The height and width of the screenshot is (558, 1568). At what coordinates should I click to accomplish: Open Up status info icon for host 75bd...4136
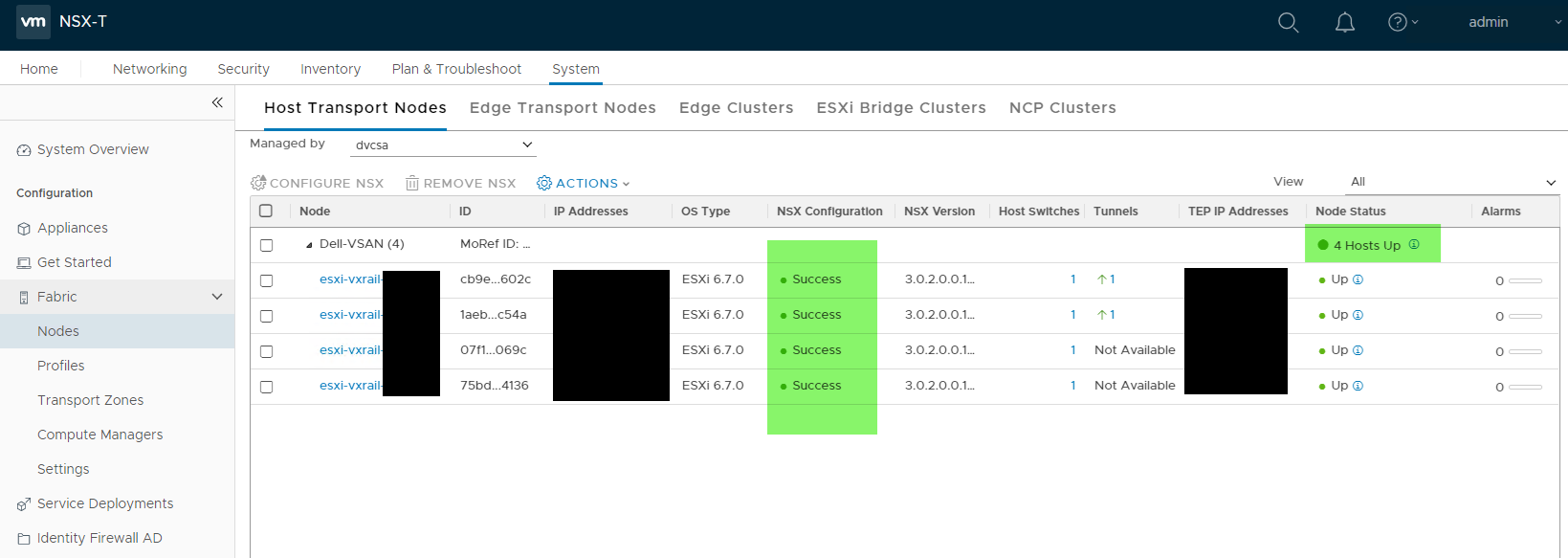coord(1358,386)
